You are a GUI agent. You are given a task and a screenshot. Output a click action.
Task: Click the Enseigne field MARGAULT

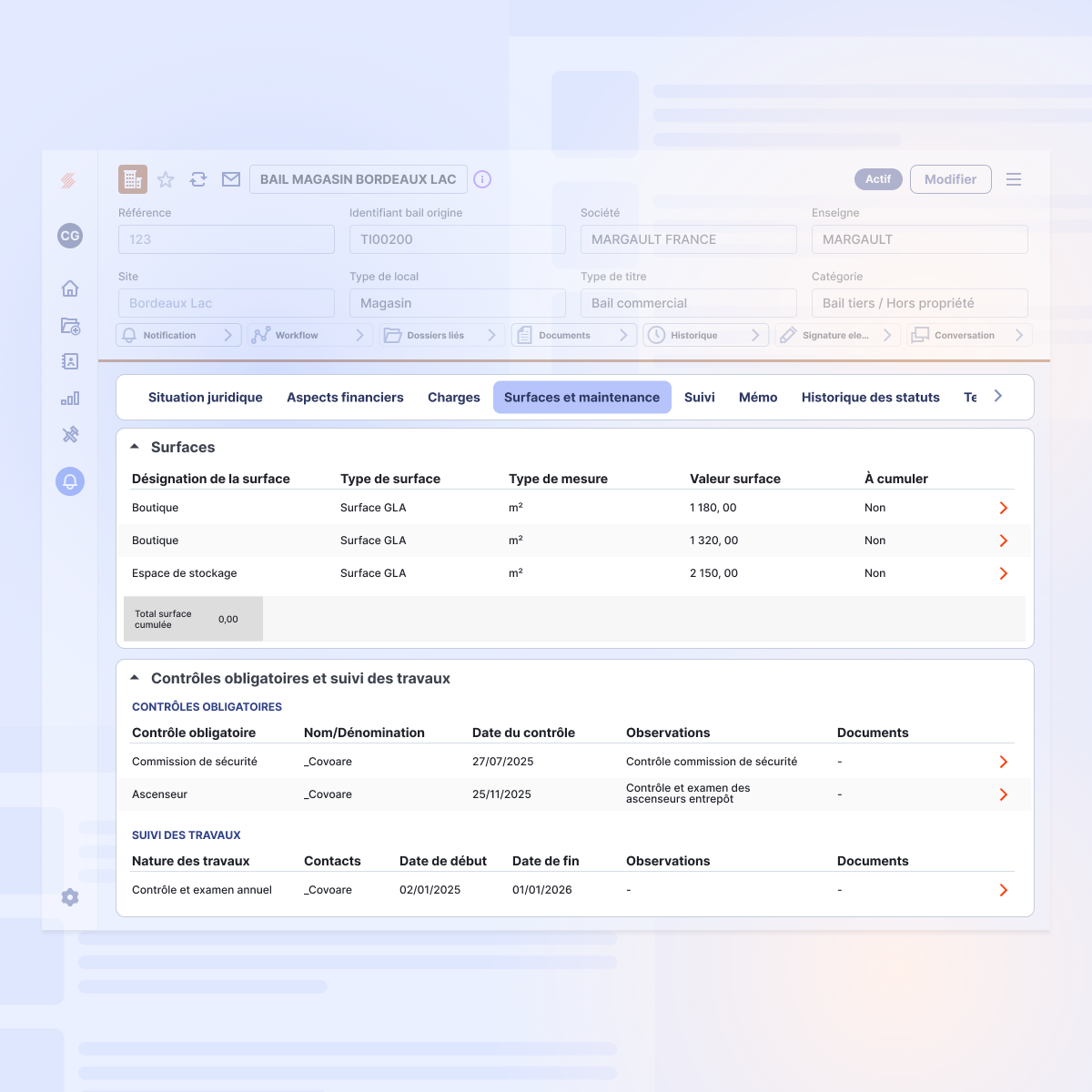point(920,239)
